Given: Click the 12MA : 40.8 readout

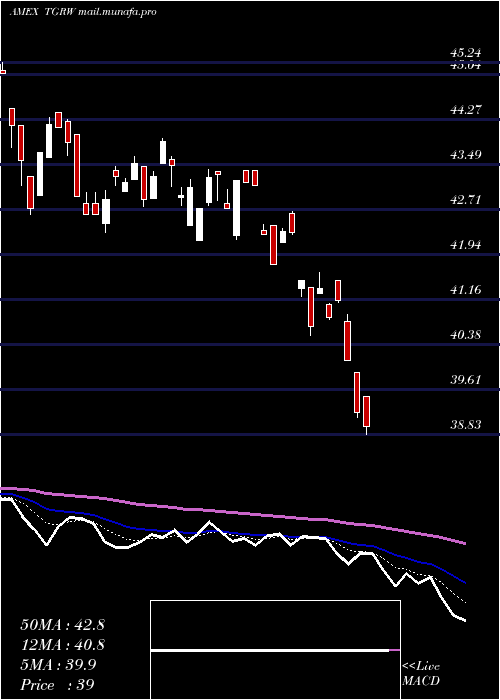Looking at the screenshot, I should [62, 645].
